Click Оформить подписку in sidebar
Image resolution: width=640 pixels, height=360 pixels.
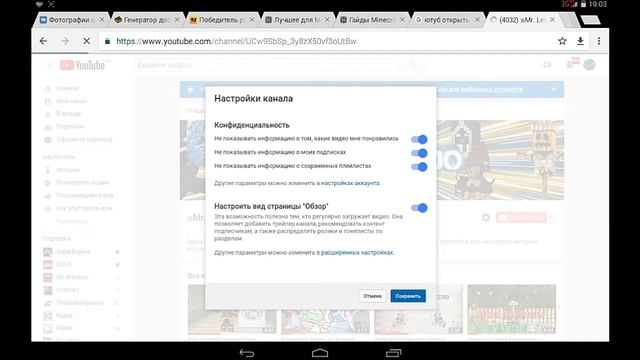tap(84, 140)
